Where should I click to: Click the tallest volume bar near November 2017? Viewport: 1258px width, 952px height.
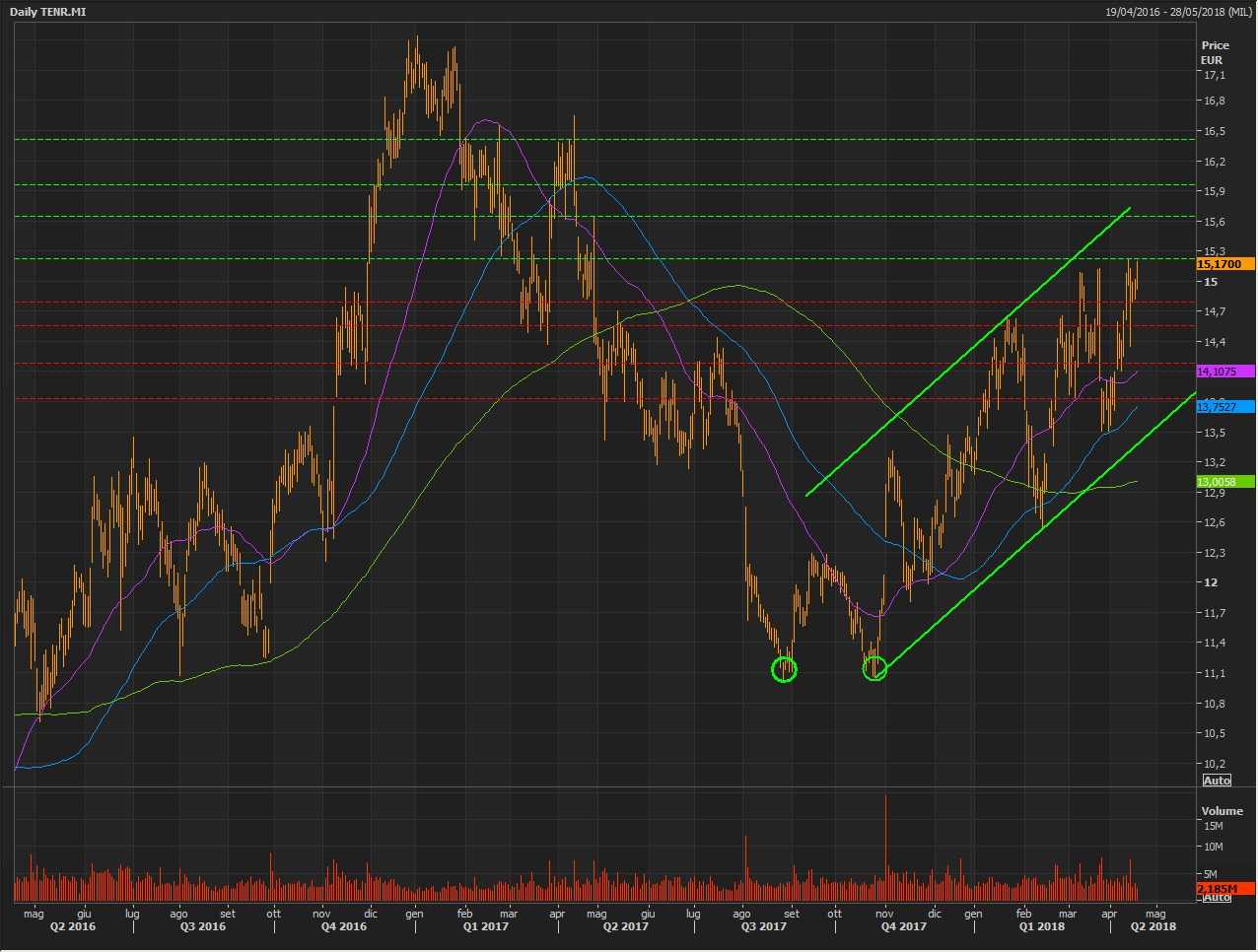[885, 848]
